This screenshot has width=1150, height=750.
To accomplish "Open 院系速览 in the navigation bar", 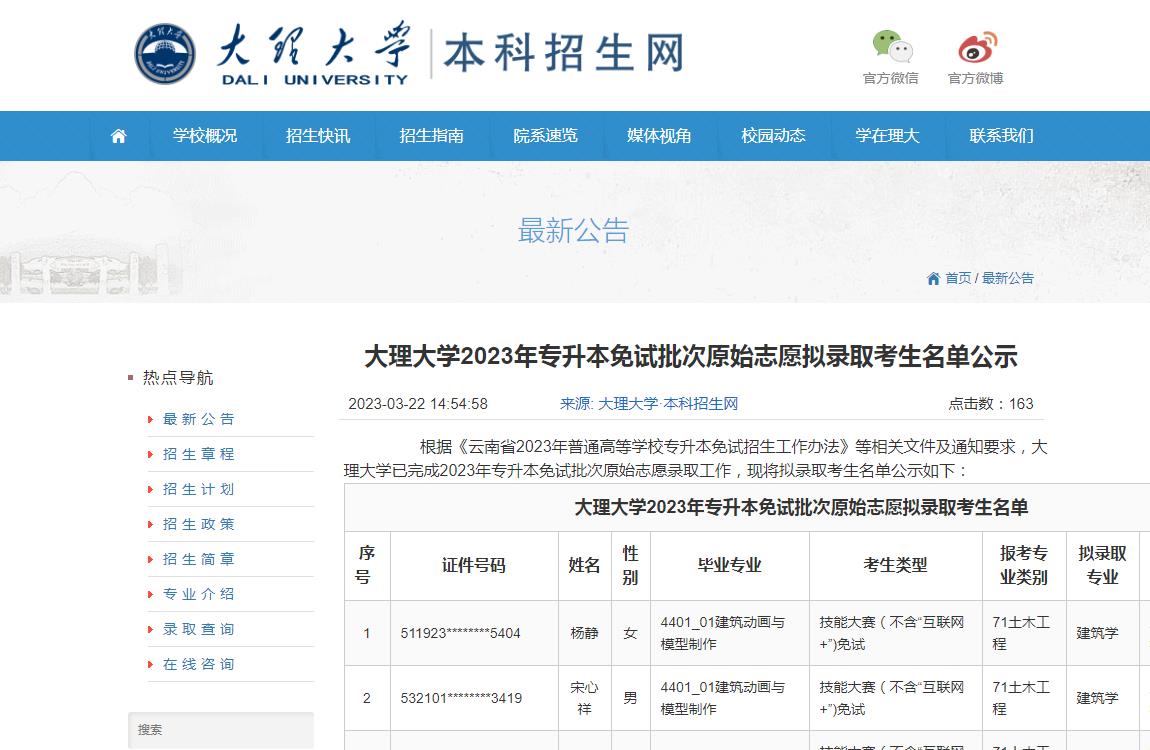I will (x=546, y=136).
